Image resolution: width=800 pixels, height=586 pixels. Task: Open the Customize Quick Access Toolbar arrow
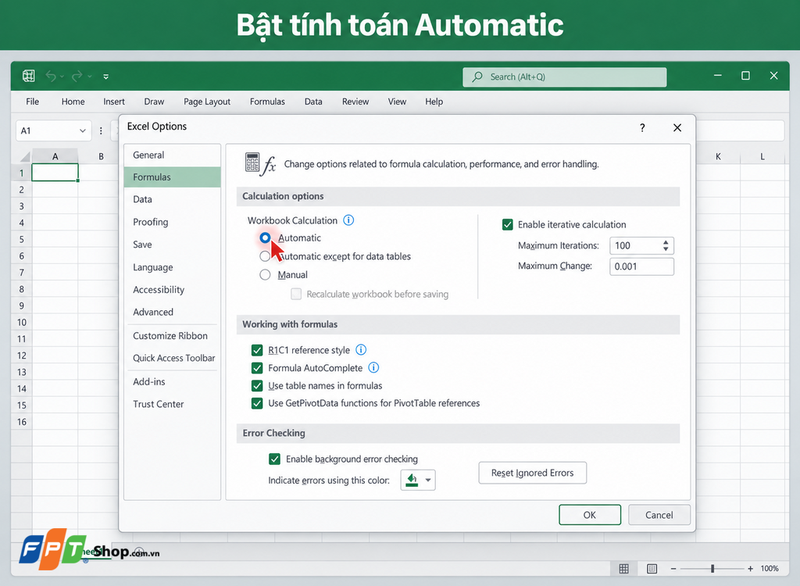pyautogui.click(x=106, y=77)
